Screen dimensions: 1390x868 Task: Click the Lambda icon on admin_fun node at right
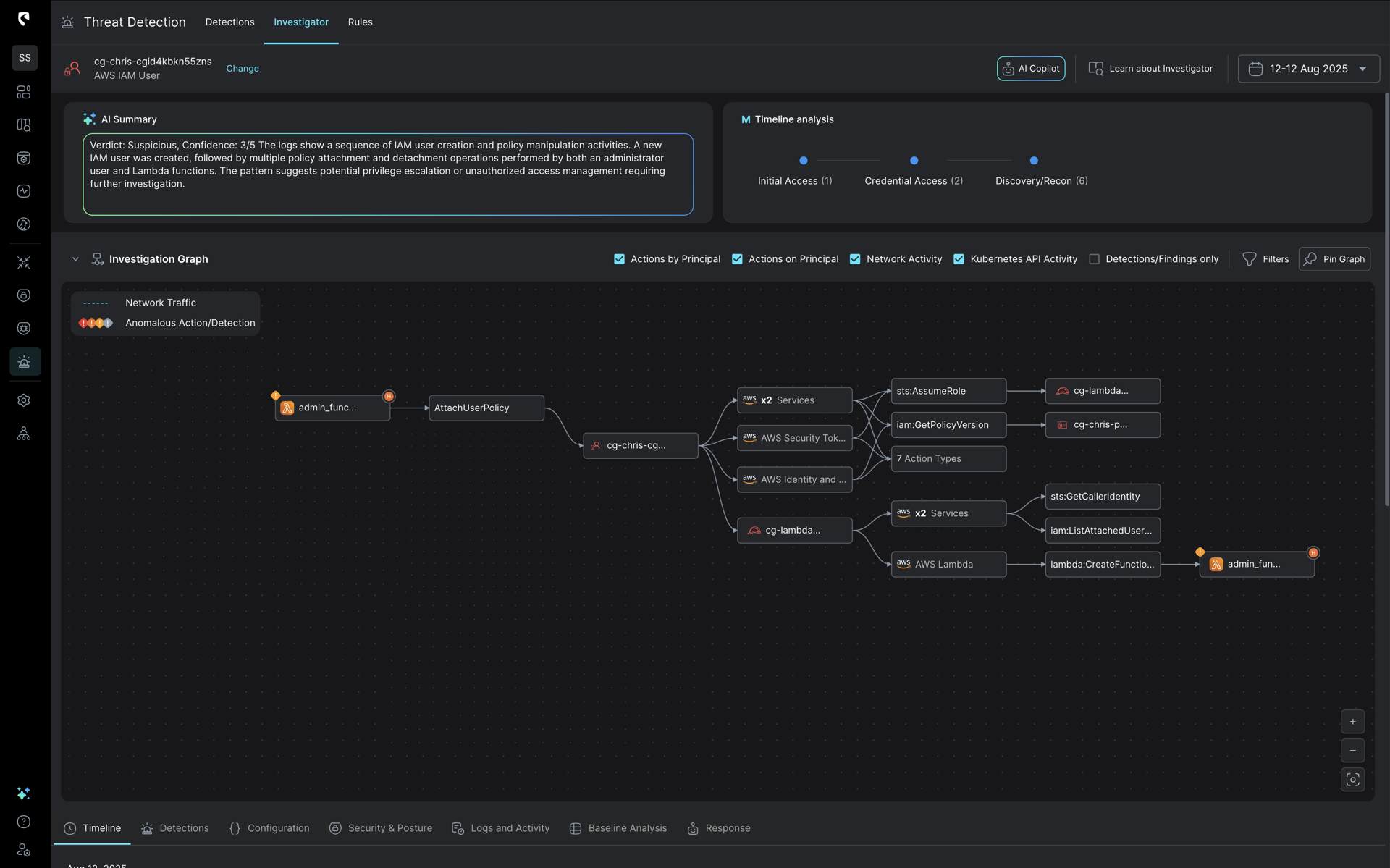pos(1216,564)
